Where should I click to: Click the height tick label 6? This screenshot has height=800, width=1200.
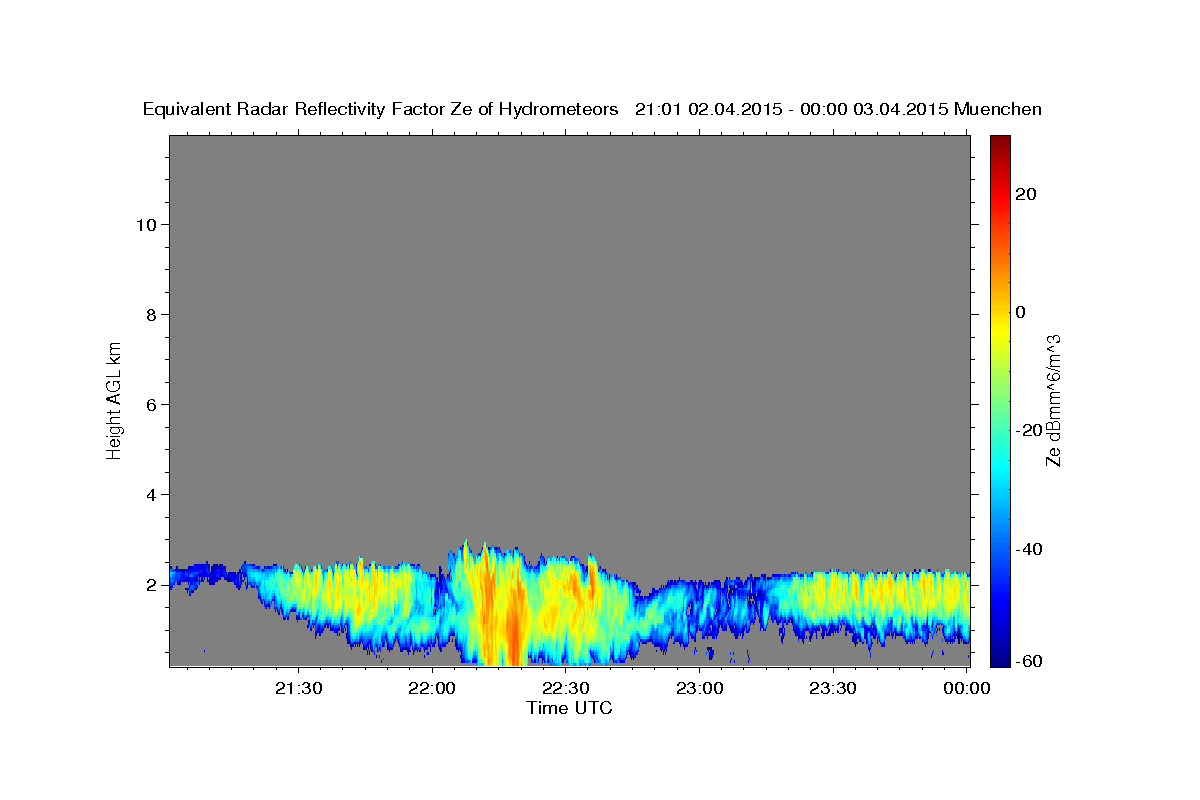click(x=149, y=404)
